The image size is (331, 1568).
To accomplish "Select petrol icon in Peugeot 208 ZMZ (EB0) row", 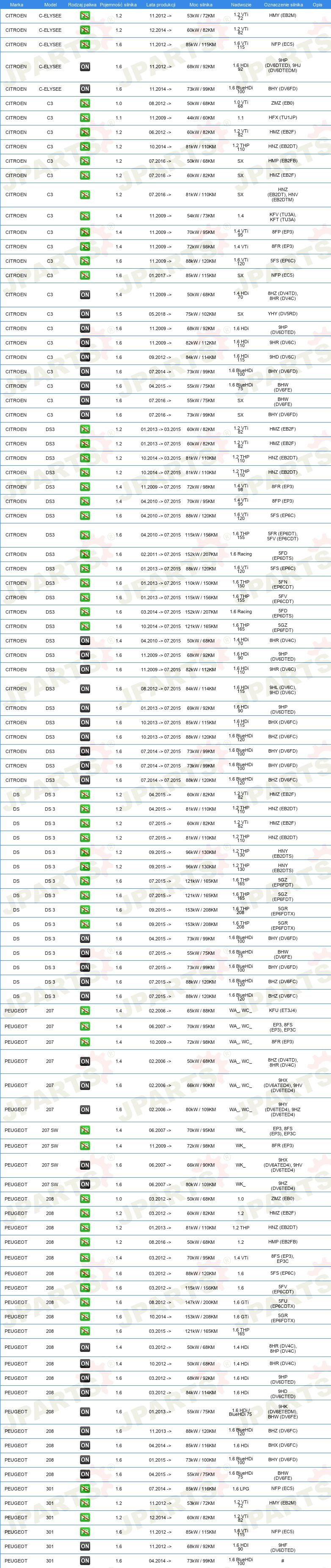I will click(85, 1198).
